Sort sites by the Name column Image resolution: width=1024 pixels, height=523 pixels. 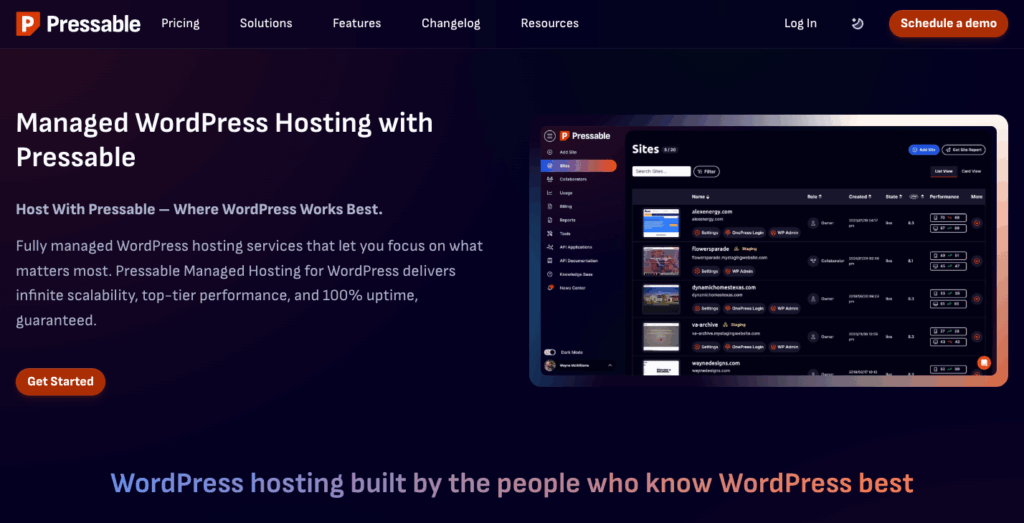[x=700, y=197]
